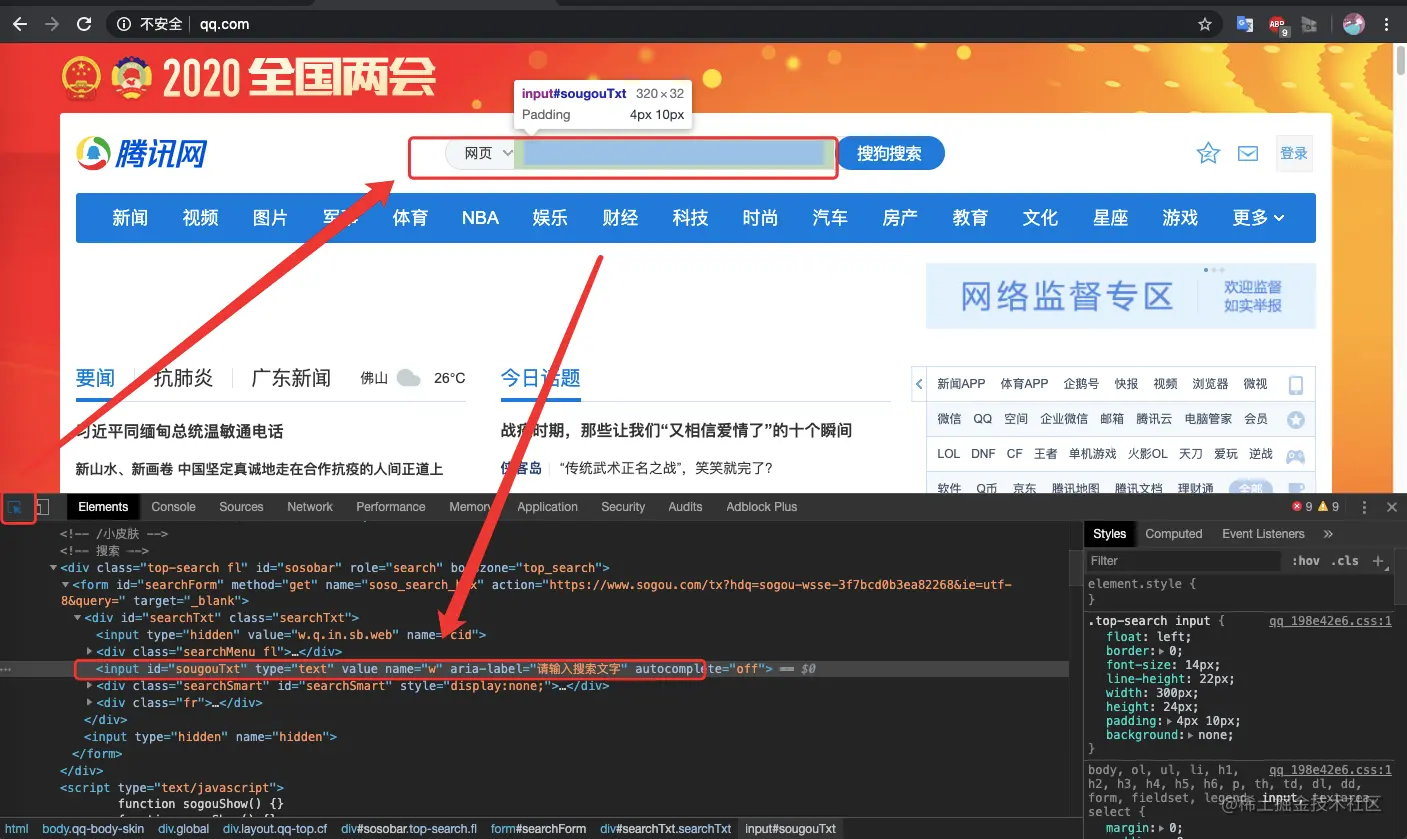Open the Security tab

pyautogui.click(x=623, y=507)
